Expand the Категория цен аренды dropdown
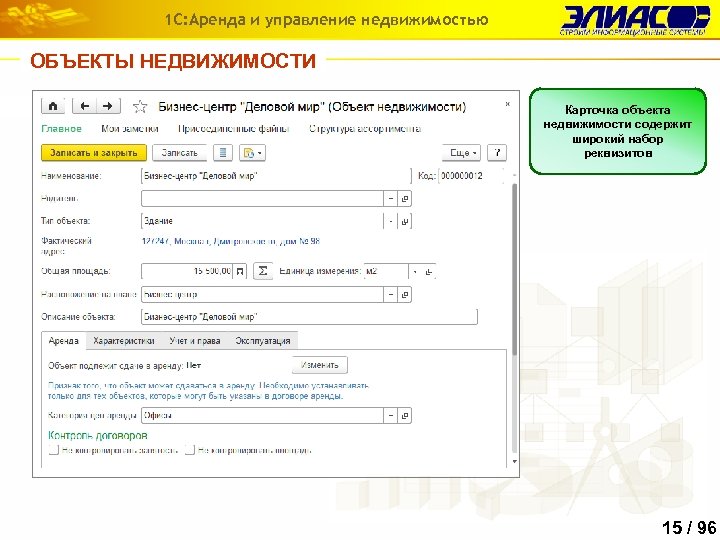Screen dimensions: 720x540 click(390, 416)
